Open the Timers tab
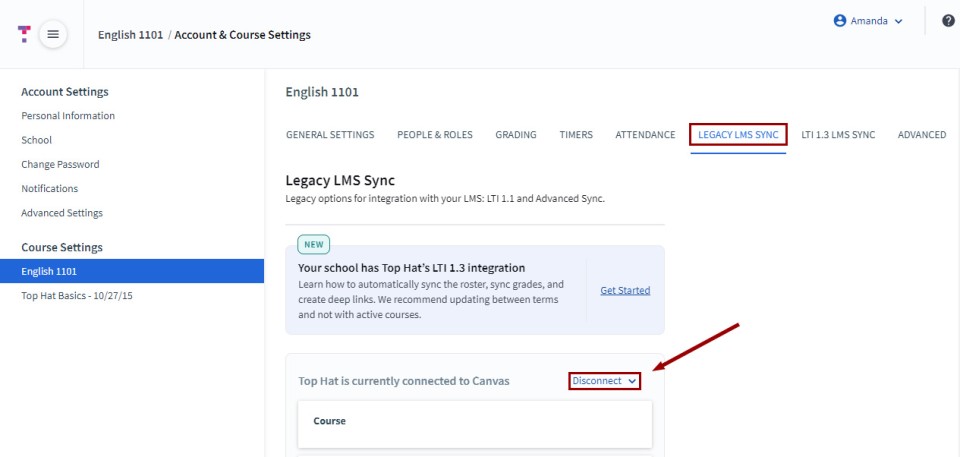This screenshot has width=960, height=457. pyautogui.click(x=576, y=135)
